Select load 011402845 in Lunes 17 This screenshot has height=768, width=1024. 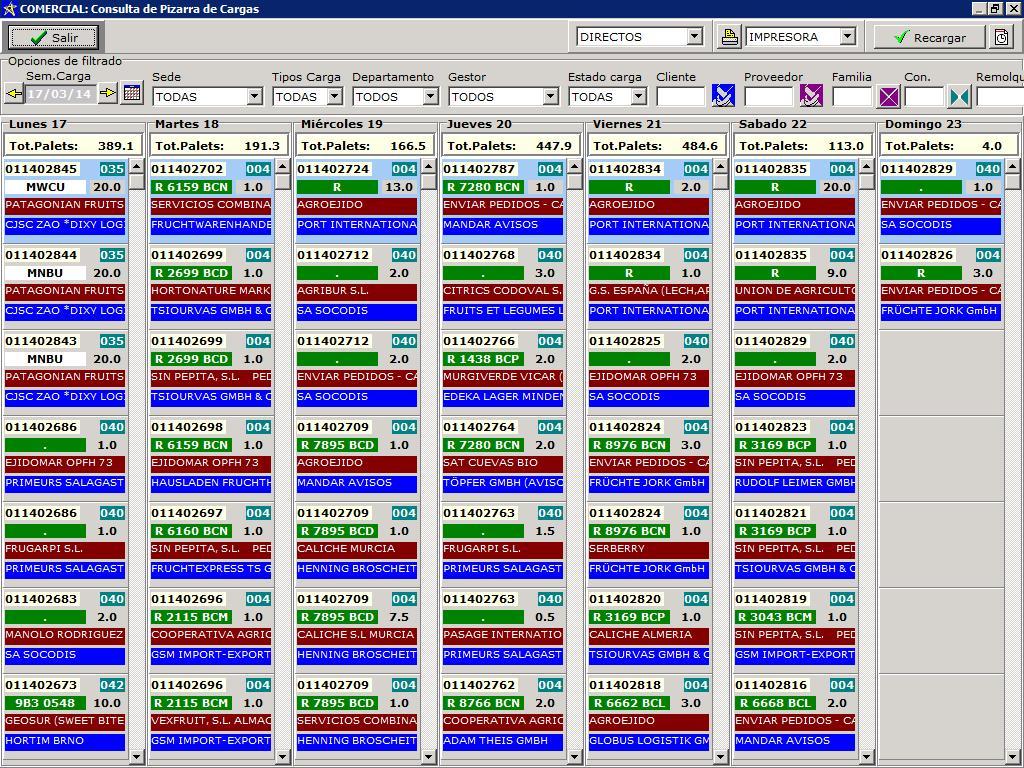(42, 169)
